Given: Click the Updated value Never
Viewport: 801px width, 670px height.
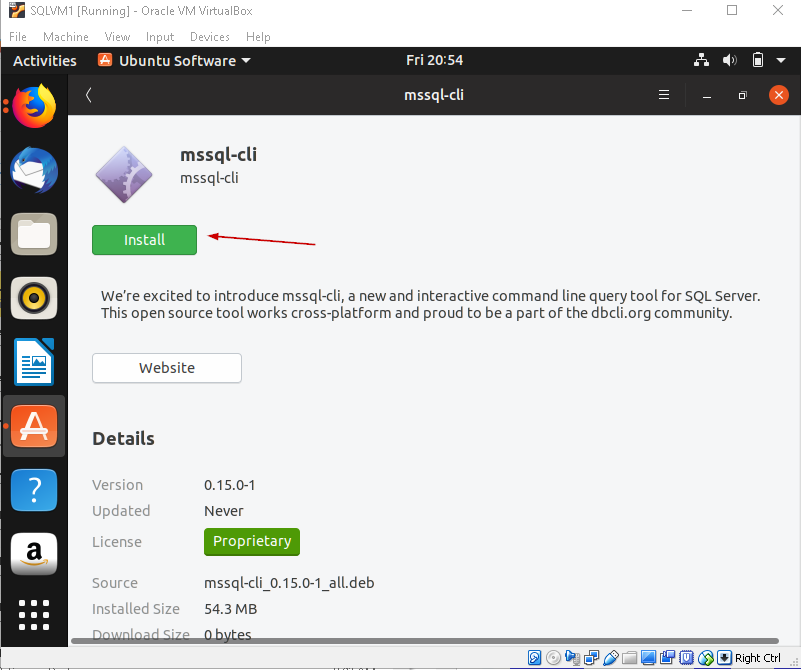Looking at the screenshot, I should tap(224, 511).
